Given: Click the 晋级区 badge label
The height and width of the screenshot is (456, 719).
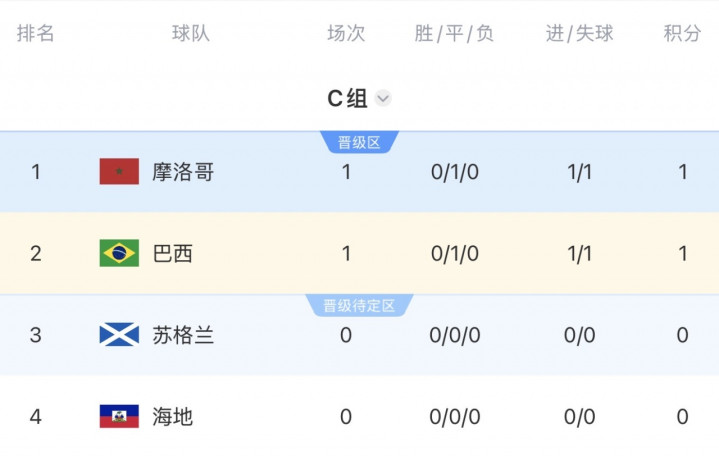Looking at the screenshot, I should [x=359, y=142].
